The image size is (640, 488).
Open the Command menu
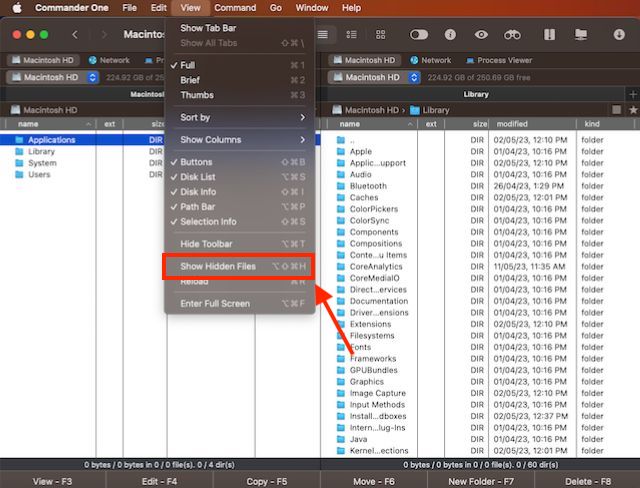[235, 8]
